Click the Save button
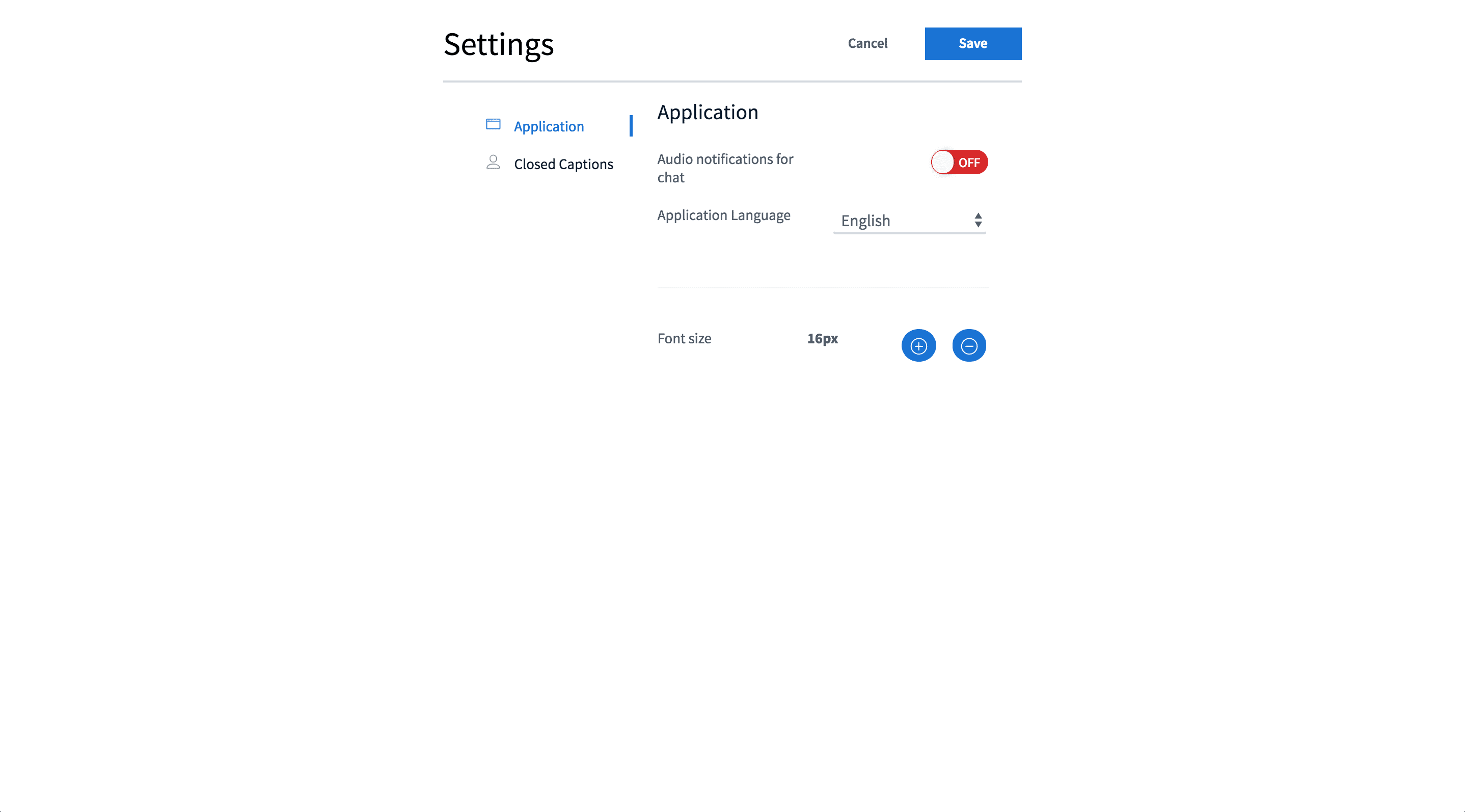Image resolution: width=1465 pixels, height=812 pixels. pyautogui.click(x=973, y=44)
